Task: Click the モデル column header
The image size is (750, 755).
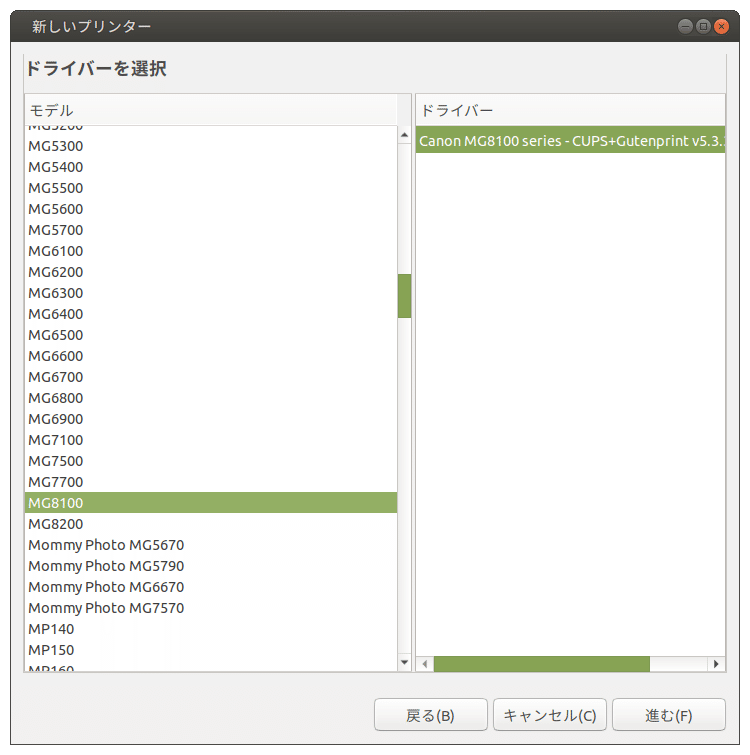Action: pyautogui.click(x=211, y=110)
